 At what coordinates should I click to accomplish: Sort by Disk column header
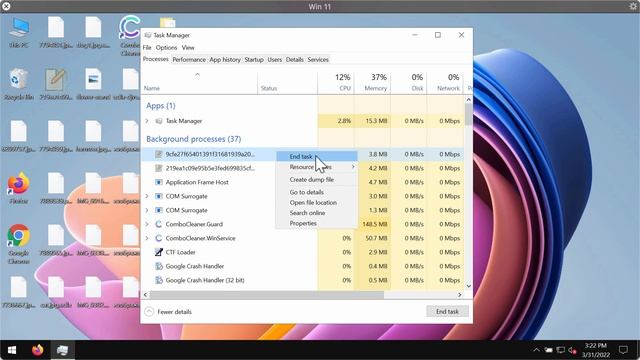pos(409,83)
